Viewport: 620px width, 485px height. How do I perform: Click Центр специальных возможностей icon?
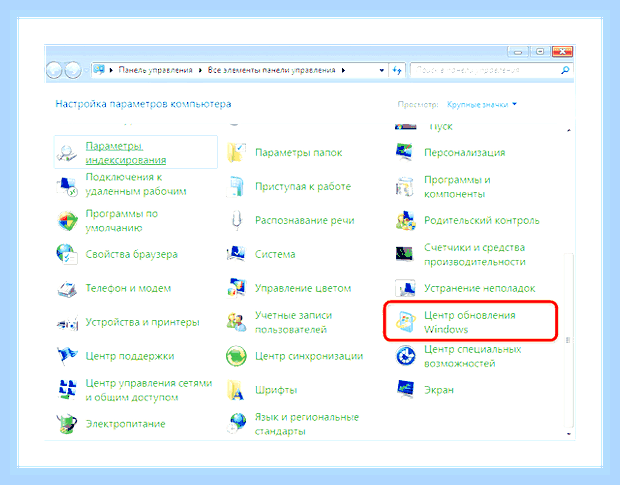[406, 356]
